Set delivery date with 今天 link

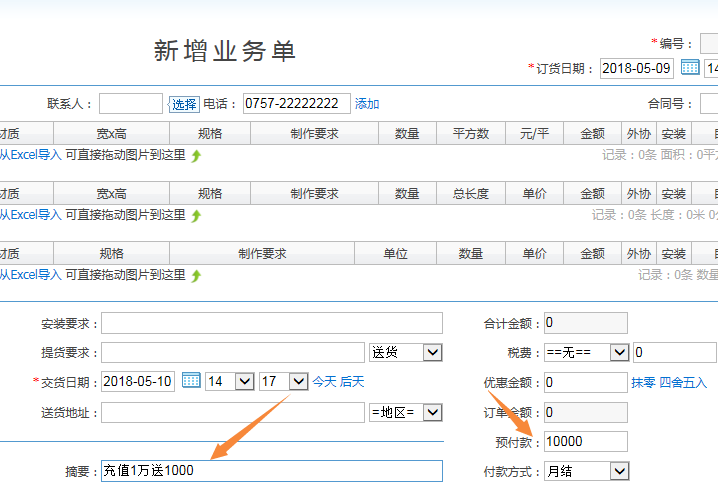(x=324, y=381)
